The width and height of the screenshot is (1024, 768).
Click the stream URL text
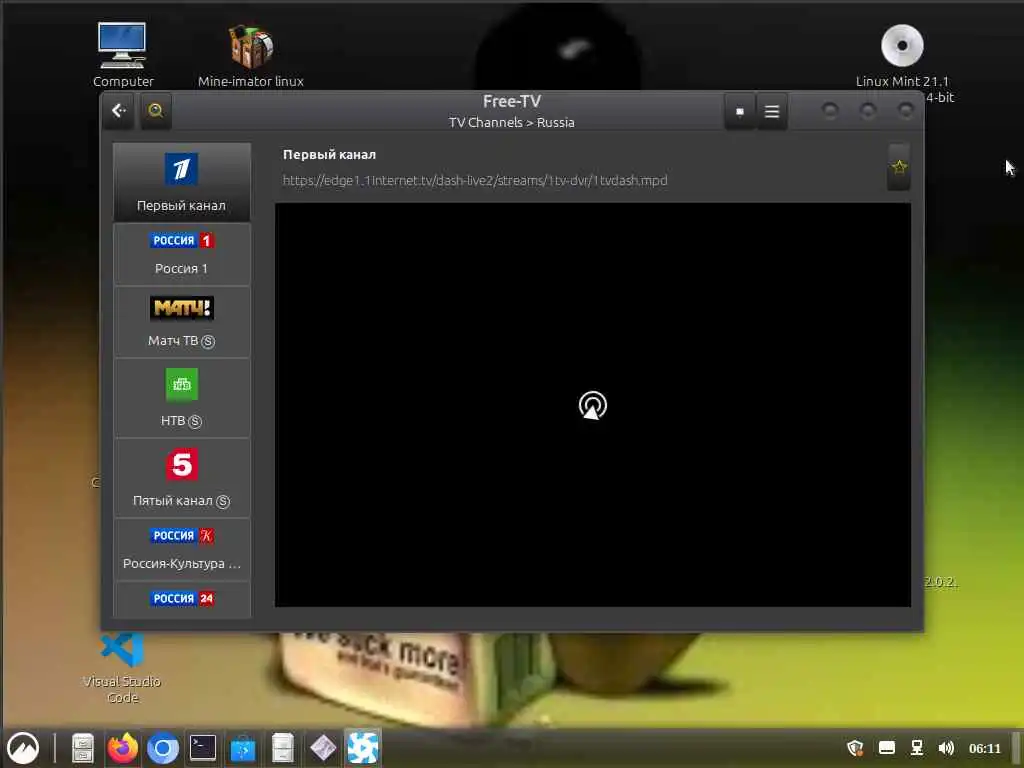coord(475,180)
